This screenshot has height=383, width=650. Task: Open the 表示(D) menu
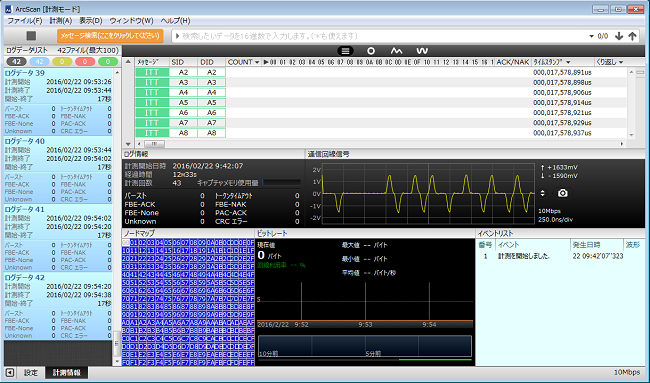pos(91,20)
